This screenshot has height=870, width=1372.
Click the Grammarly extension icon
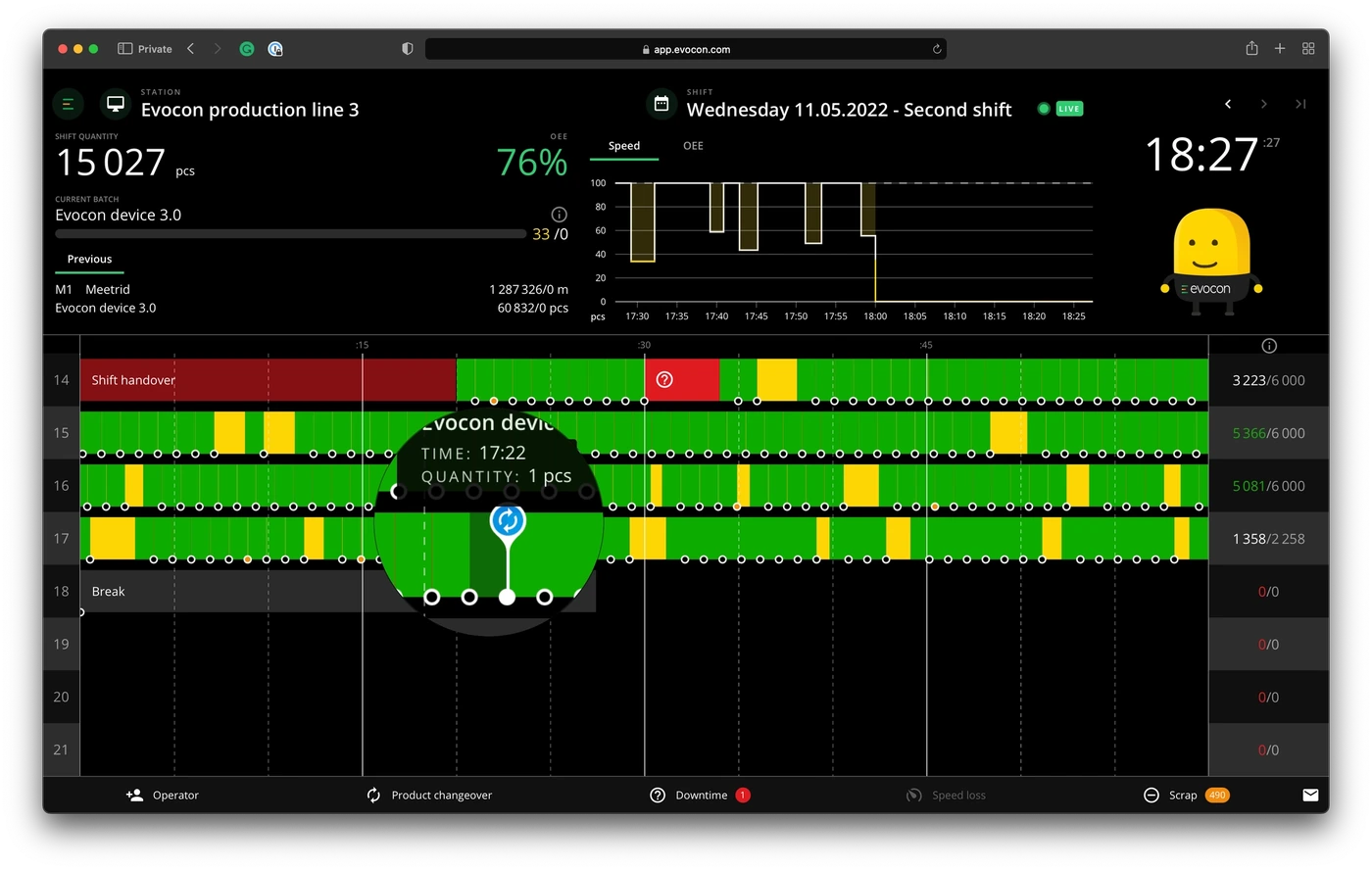pos(247,49)
